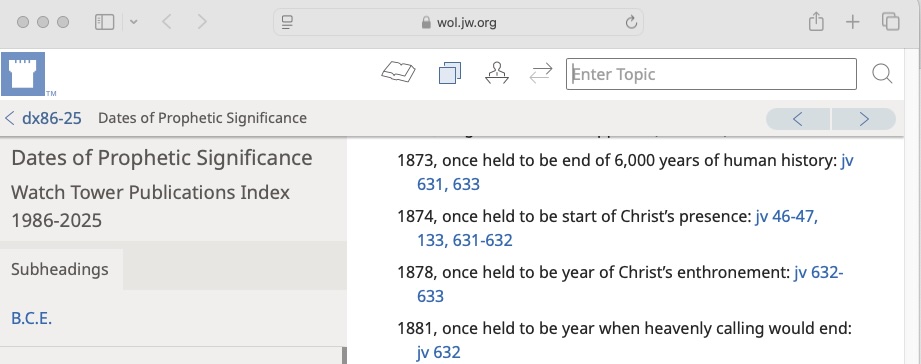This screenshot has height=364, width=921.
Task: Show the tab overview in Safari
Action: point(891,22)
